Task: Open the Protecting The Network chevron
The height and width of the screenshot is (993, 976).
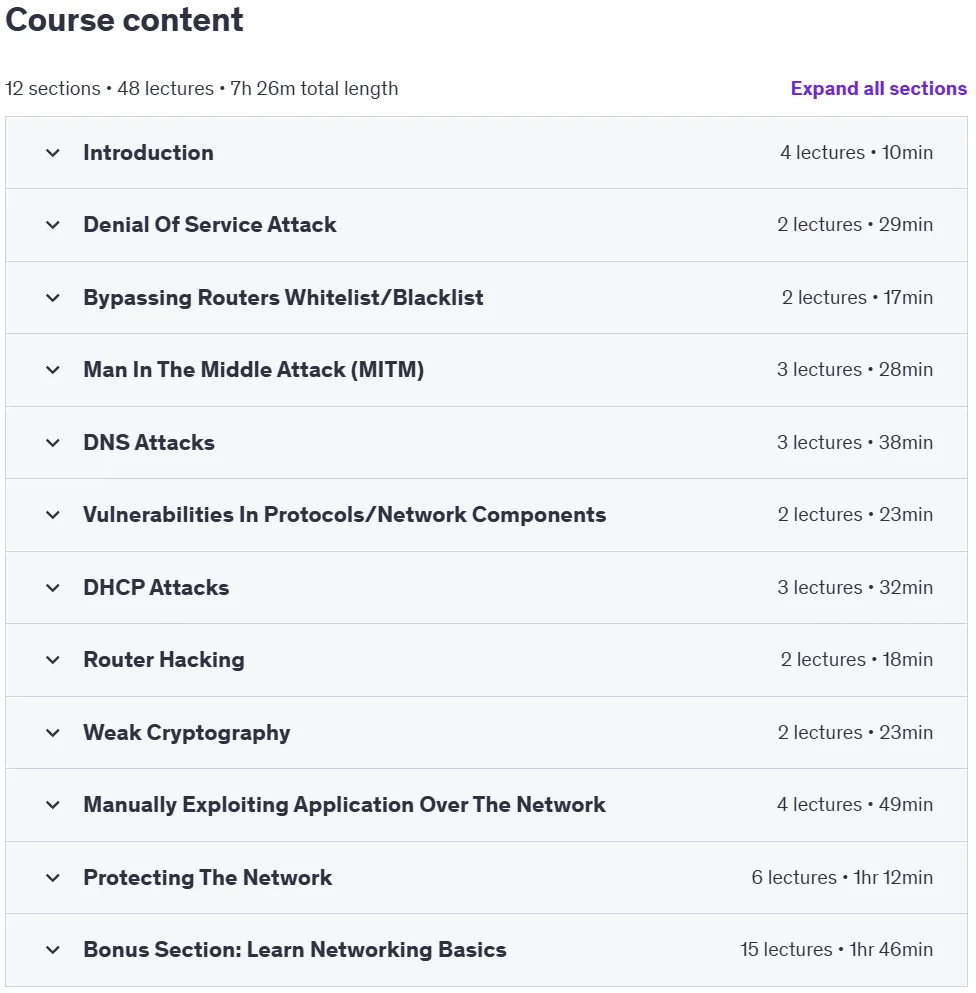Action: pos(53,878)
